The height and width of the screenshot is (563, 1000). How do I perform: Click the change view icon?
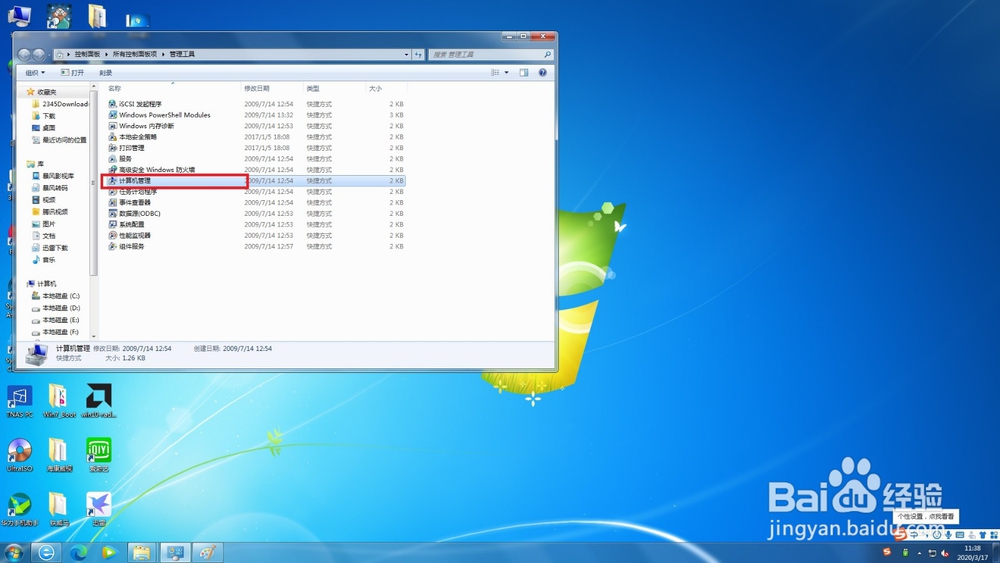(495, 73)
